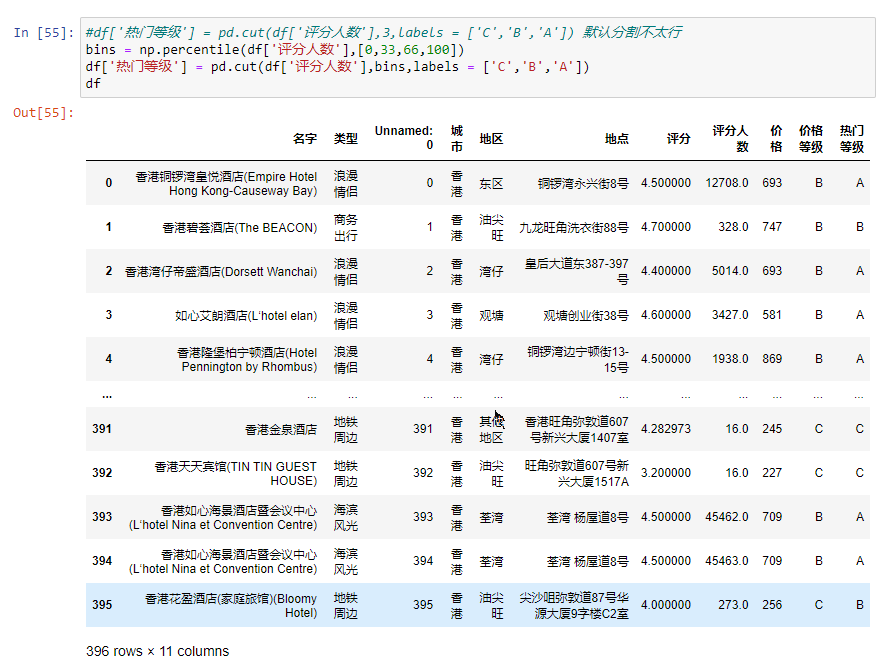
Task: Click row index 394
Action: pos(102,561)
